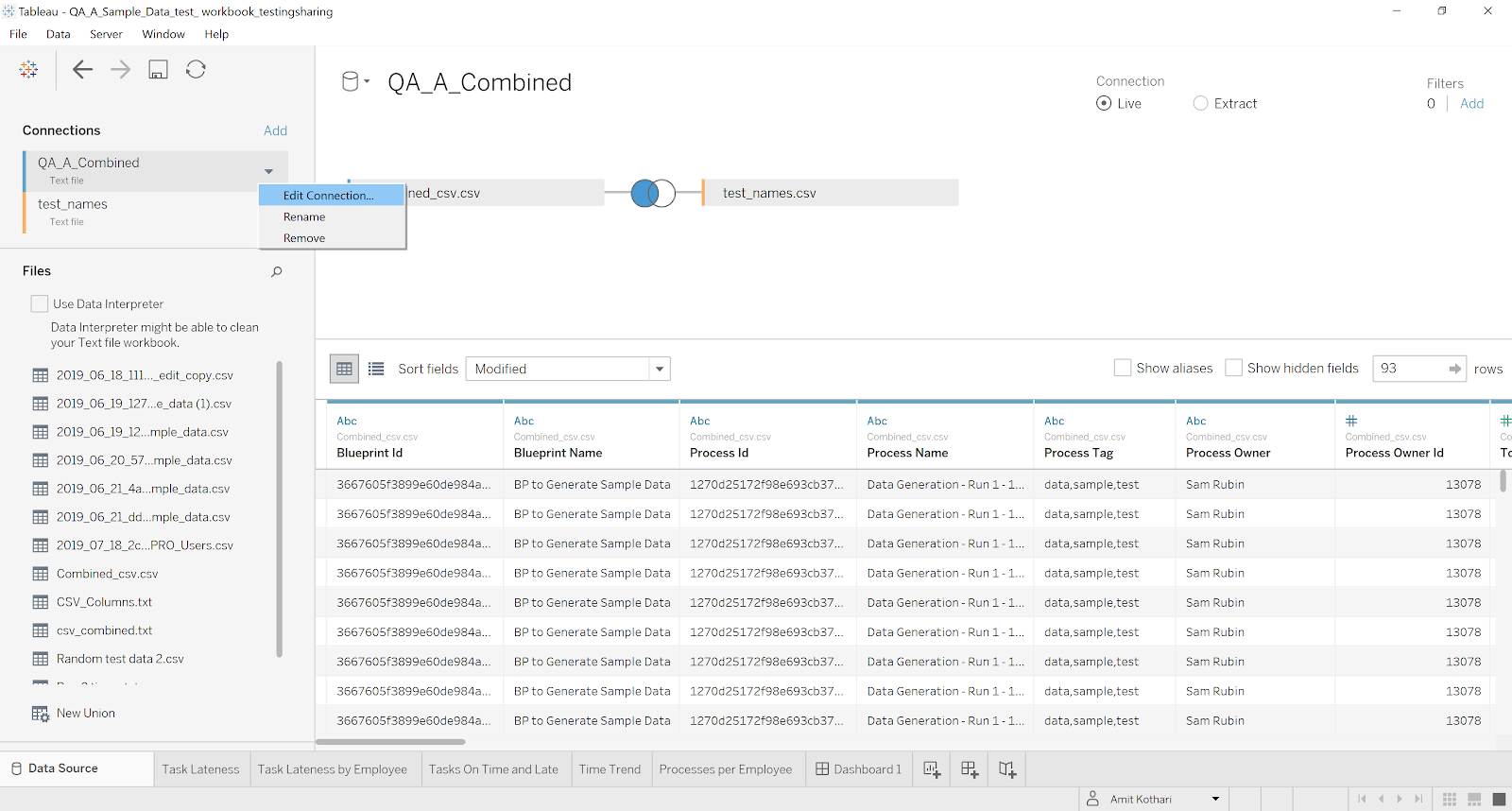The height and width of the screenshot is (811, 1512).
Task: Click the show tabs view icon
Action: pos(1499,800)
